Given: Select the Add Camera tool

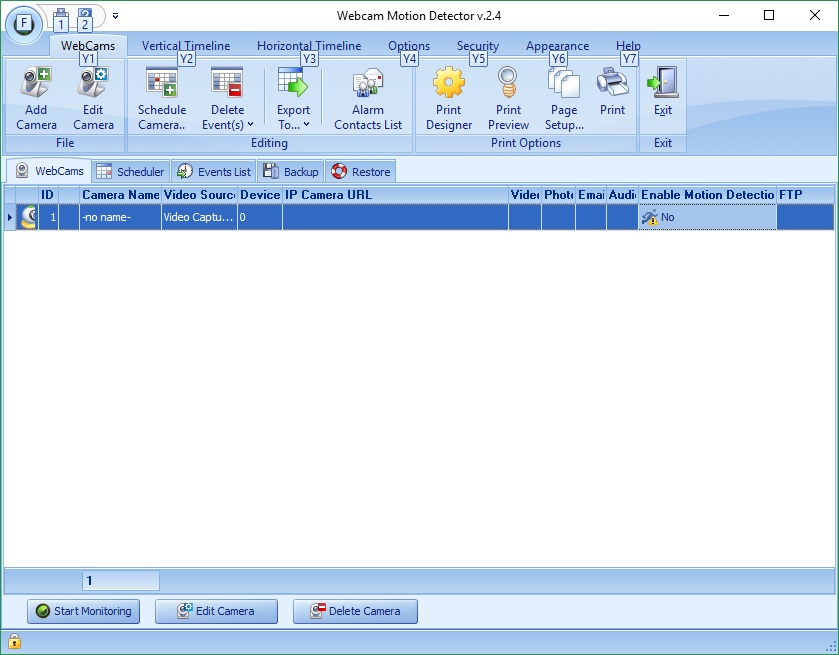Looking at the screenshot, I should pos(35,95).
